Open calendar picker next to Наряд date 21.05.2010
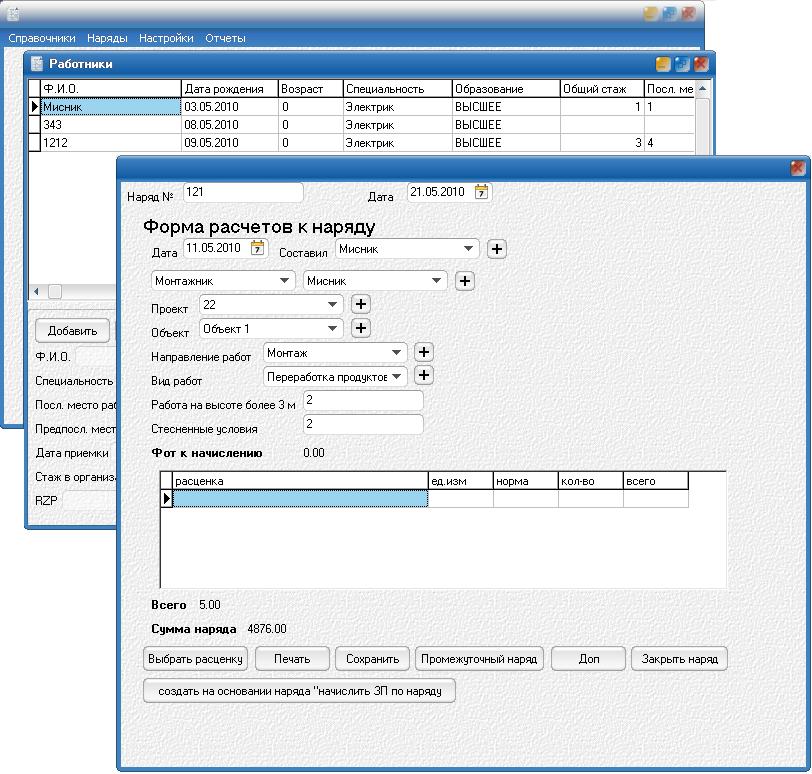 tap(482, 192)
